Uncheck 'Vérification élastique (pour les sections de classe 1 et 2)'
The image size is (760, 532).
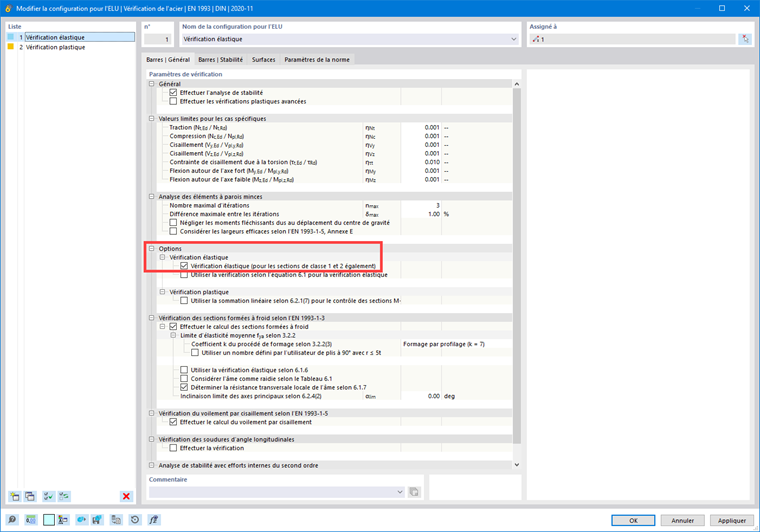click(x=184, y=266)
